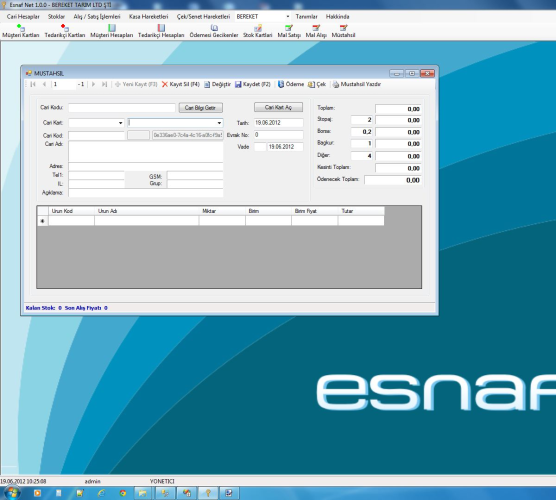556x500 pixels.
Task: Open Google Chrome from taskbar
Action: click(123, 493)
